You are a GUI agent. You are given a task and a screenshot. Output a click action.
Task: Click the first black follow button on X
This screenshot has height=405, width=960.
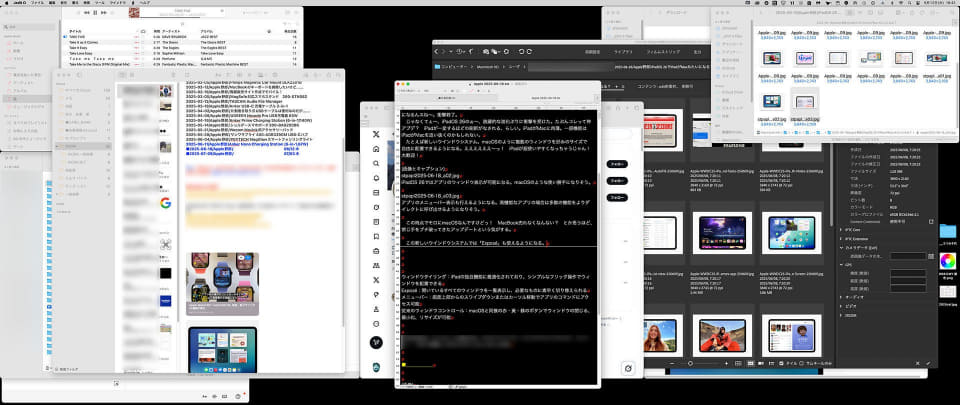click(x=617, y=164)
